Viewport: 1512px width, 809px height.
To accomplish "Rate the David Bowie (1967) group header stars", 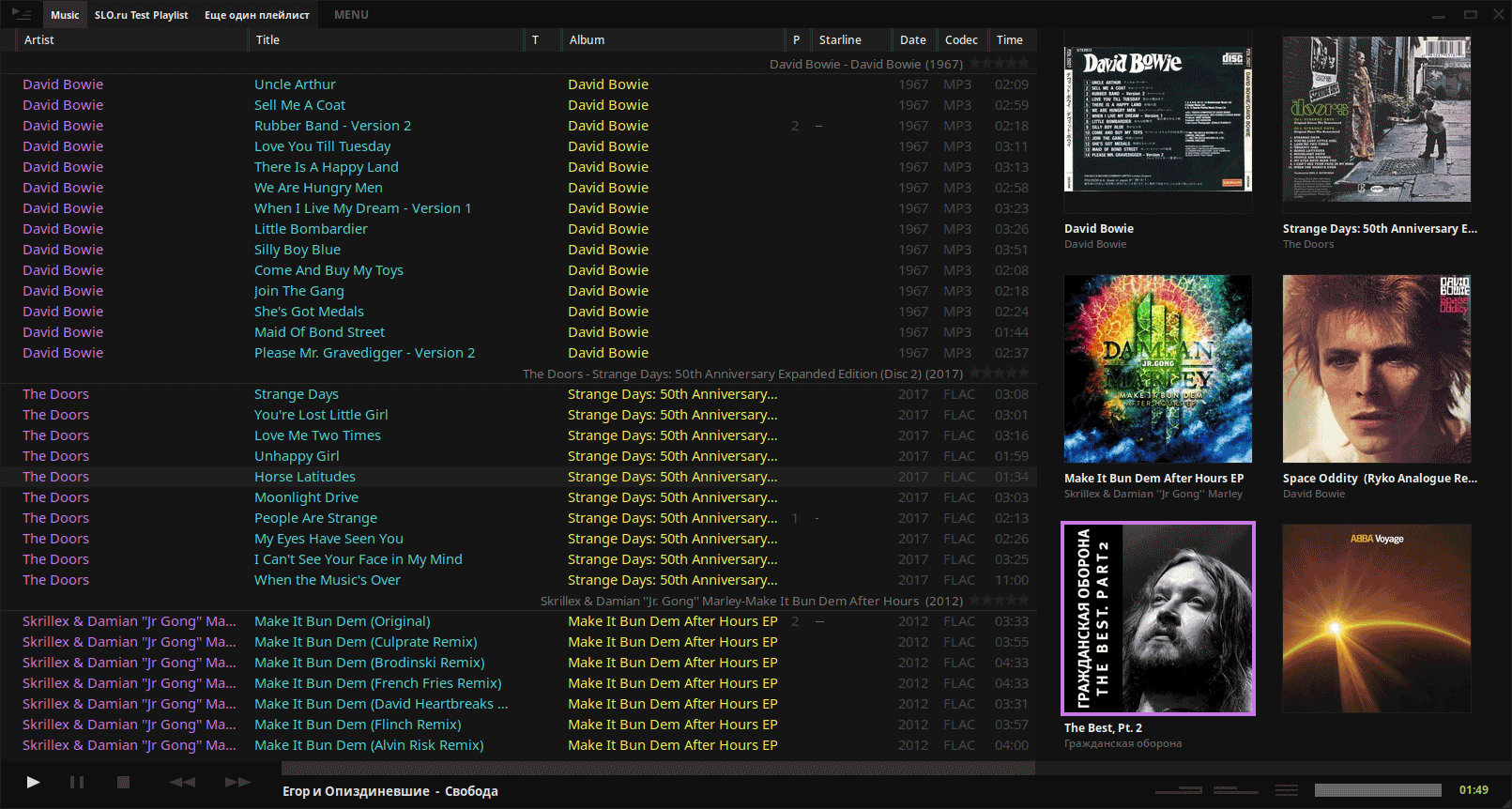I will pyautogui.click(x=999, y=64).
